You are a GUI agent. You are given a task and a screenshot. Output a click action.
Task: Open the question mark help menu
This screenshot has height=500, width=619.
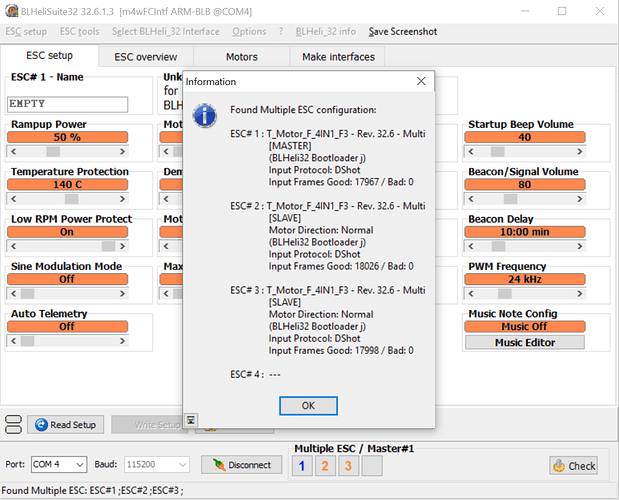(x=281, y=32)
